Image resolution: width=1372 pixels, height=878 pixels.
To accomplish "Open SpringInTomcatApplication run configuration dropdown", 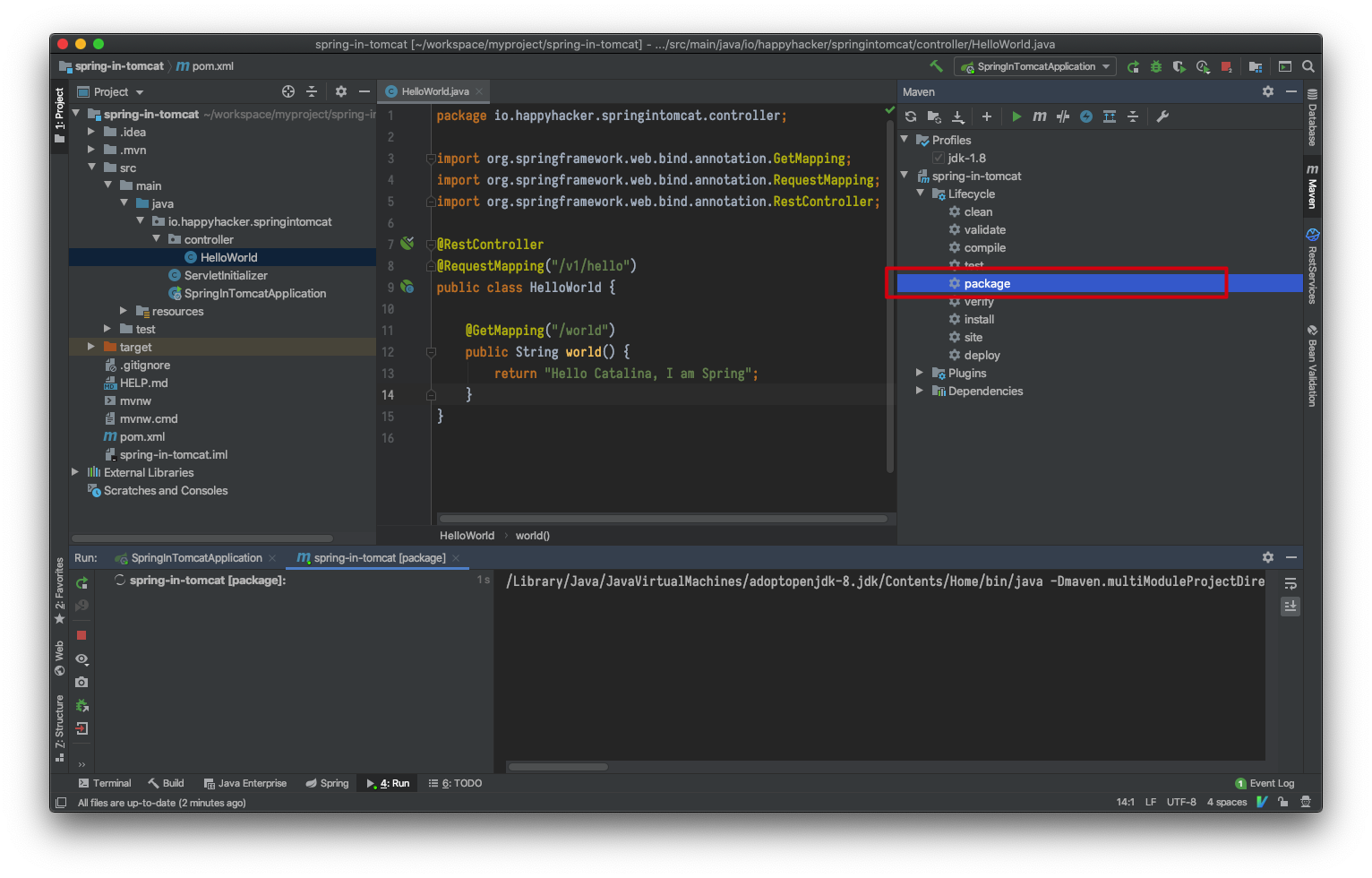I will (1035, 66).
